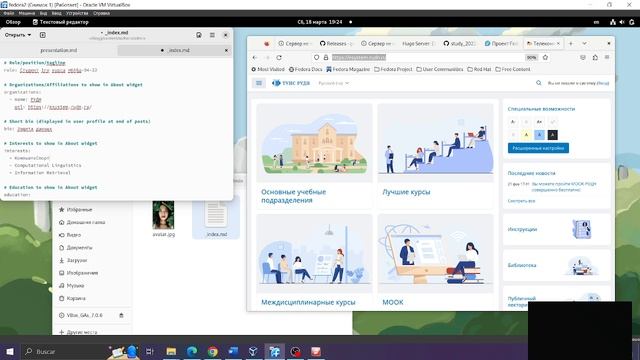Click GNOME network status icon

pos(613,22)
